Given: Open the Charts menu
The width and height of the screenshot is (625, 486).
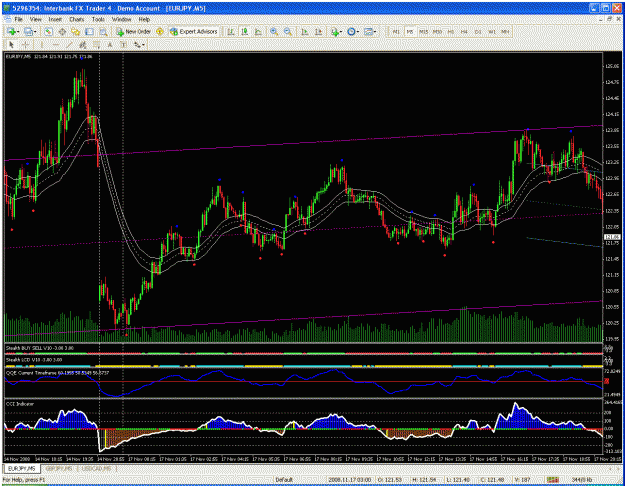Looking at the screenshot, I should coord(77,19).
